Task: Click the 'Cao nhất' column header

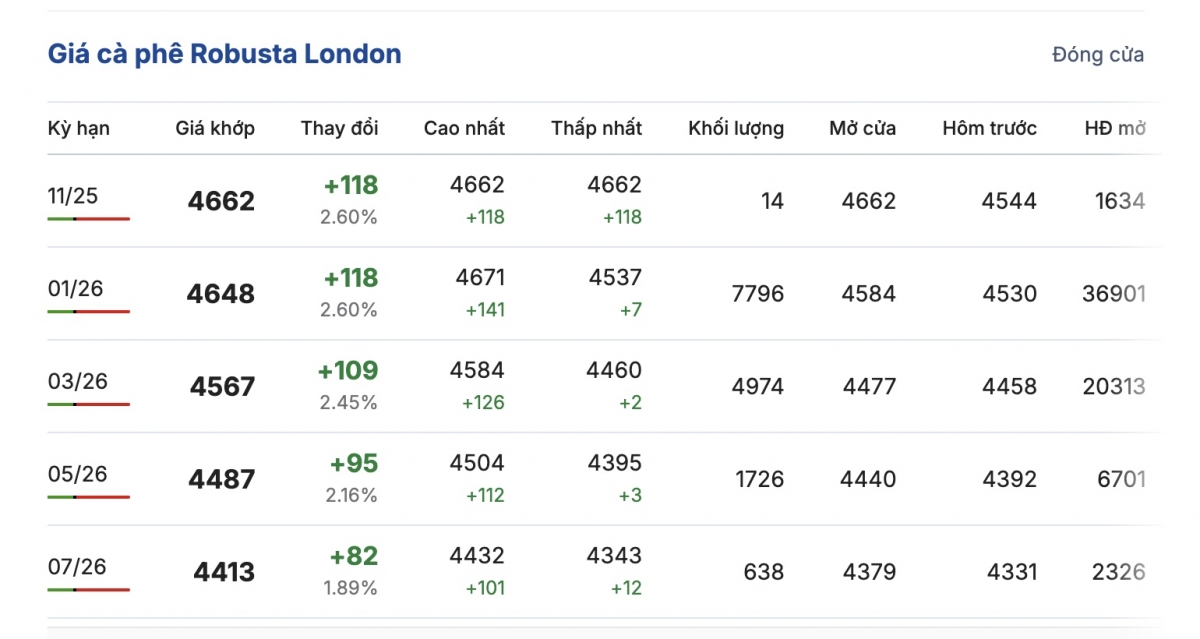Action: point(464,128)
